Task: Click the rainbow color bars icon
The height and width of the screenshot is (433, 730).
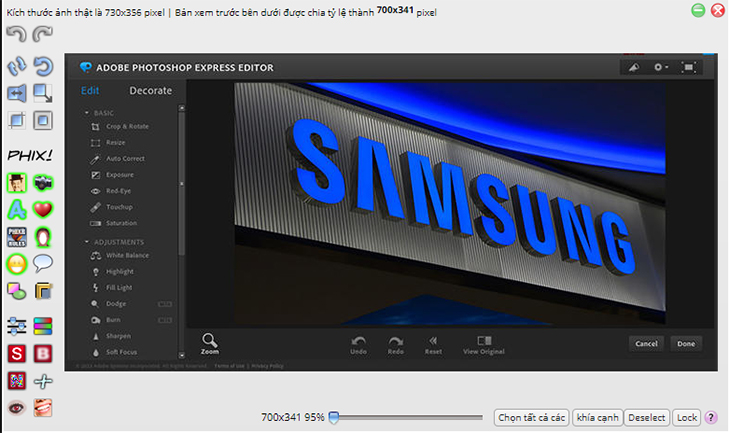Action: coord(43,326)
